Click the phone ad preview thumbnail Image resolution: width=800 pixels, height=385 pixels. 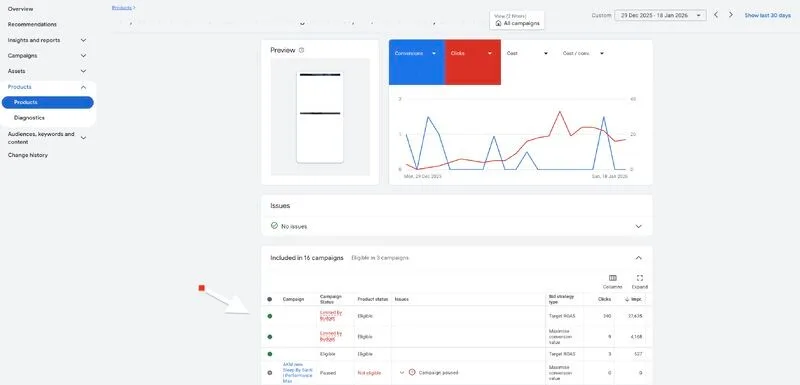pos(320,117)
